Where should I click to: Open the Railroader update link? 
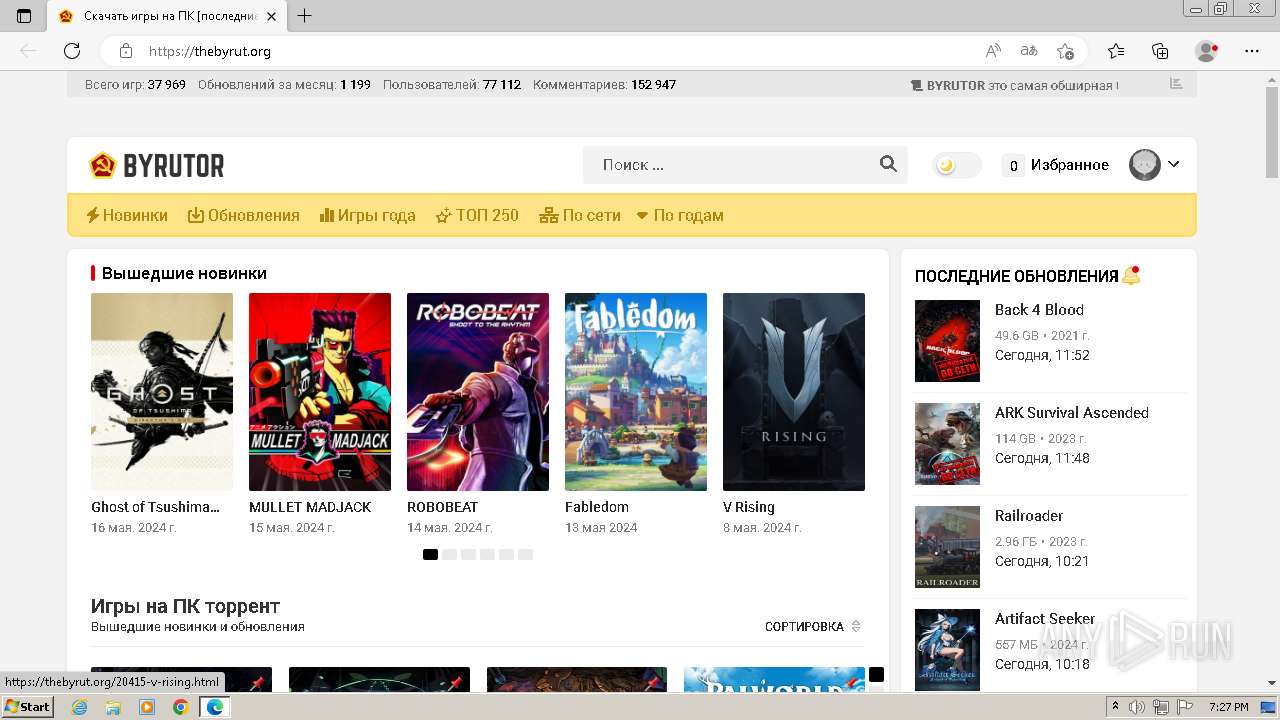[x=1029, y=516]
